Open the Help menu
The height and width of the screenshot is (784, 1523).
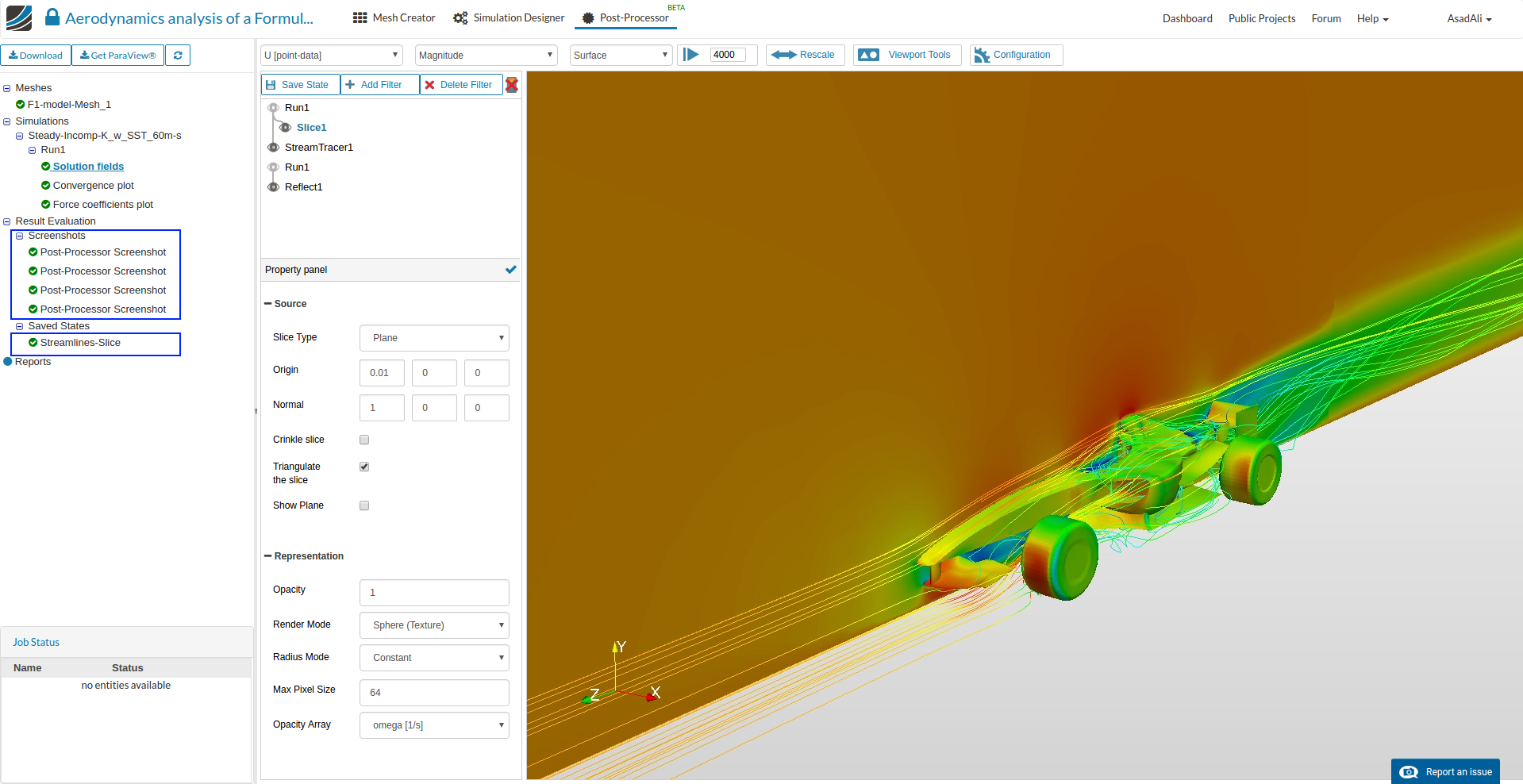(1372, 18)
